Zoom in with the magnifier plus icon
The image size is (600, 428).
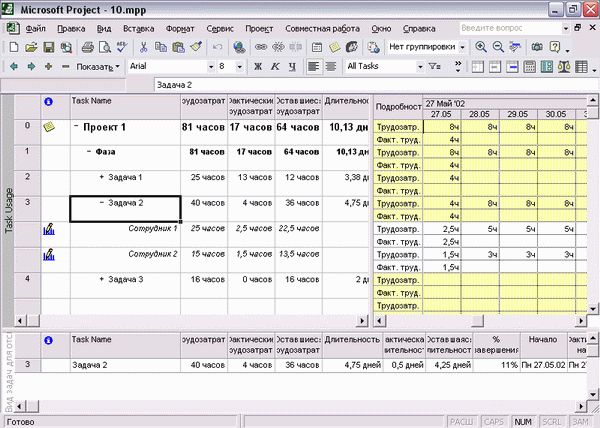(x=481, y=47)
